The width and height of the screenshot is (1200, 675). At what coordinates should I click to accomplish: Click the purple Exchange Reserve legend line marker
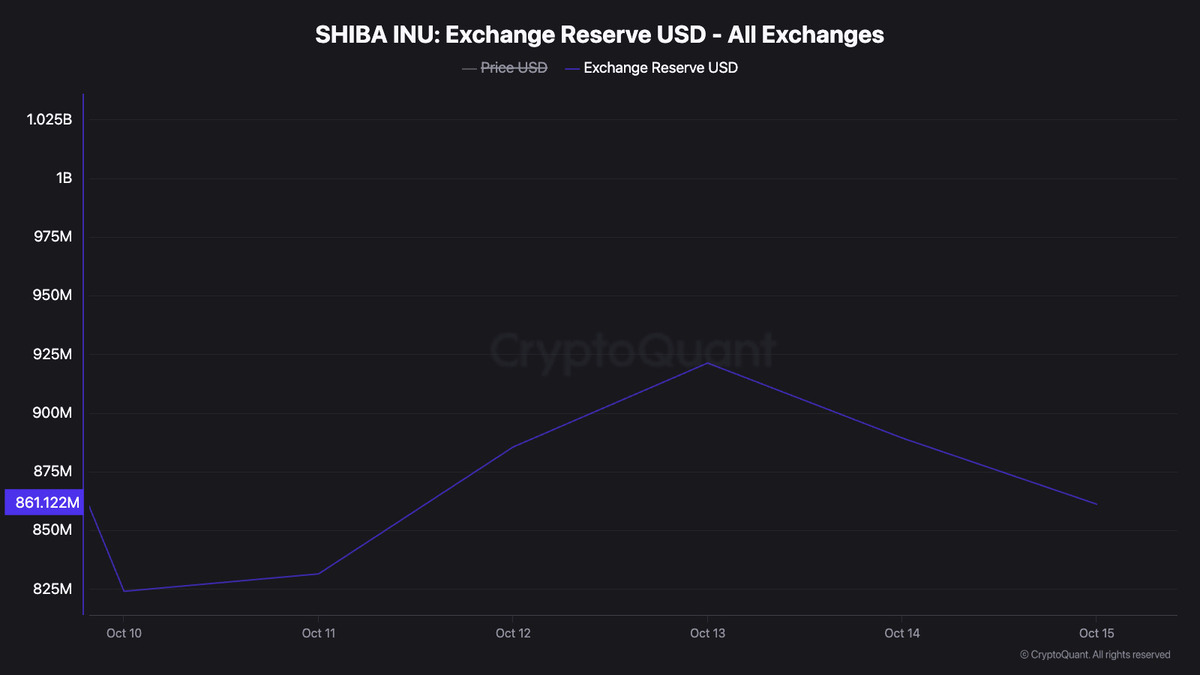pos(571,68)
